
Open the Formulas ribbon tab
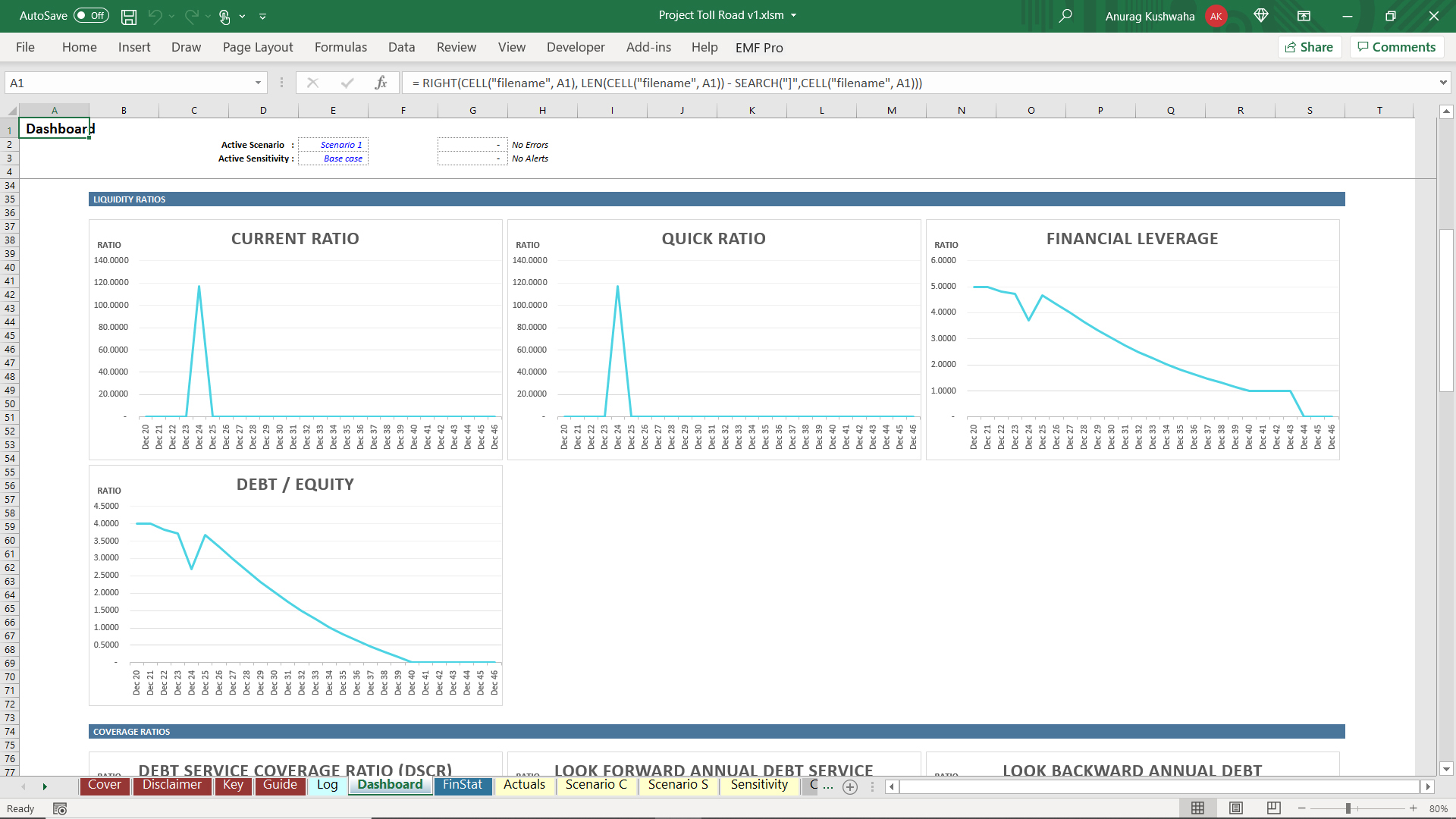340,47
